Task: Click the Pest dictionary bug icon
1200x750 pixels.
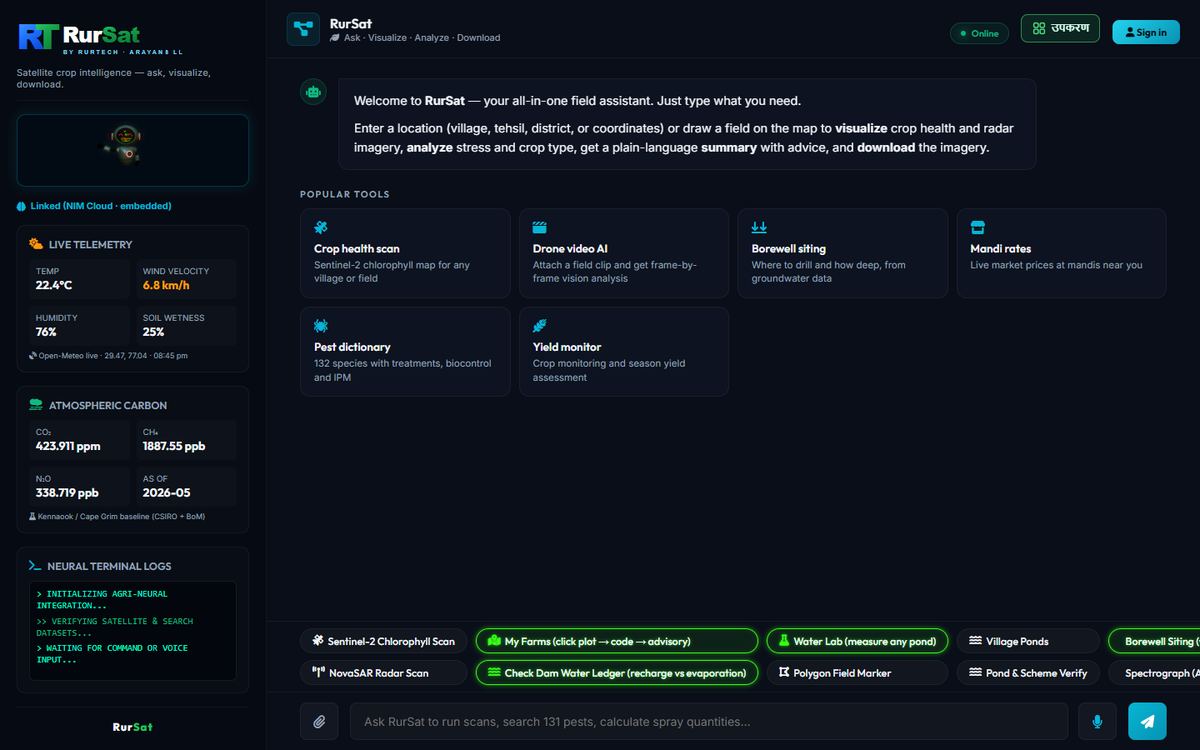Action: 321,326
